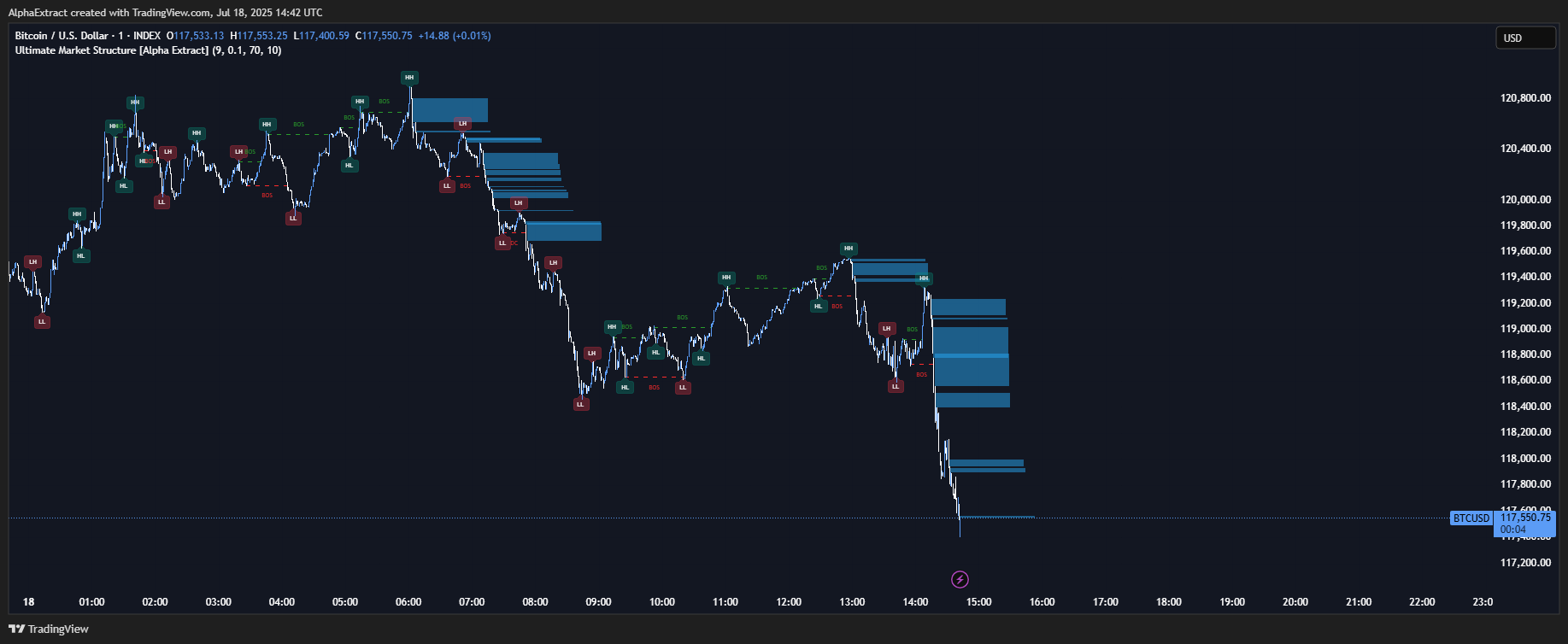
Task: Click the close value C117,550.75
Action: tap(384, 36)
